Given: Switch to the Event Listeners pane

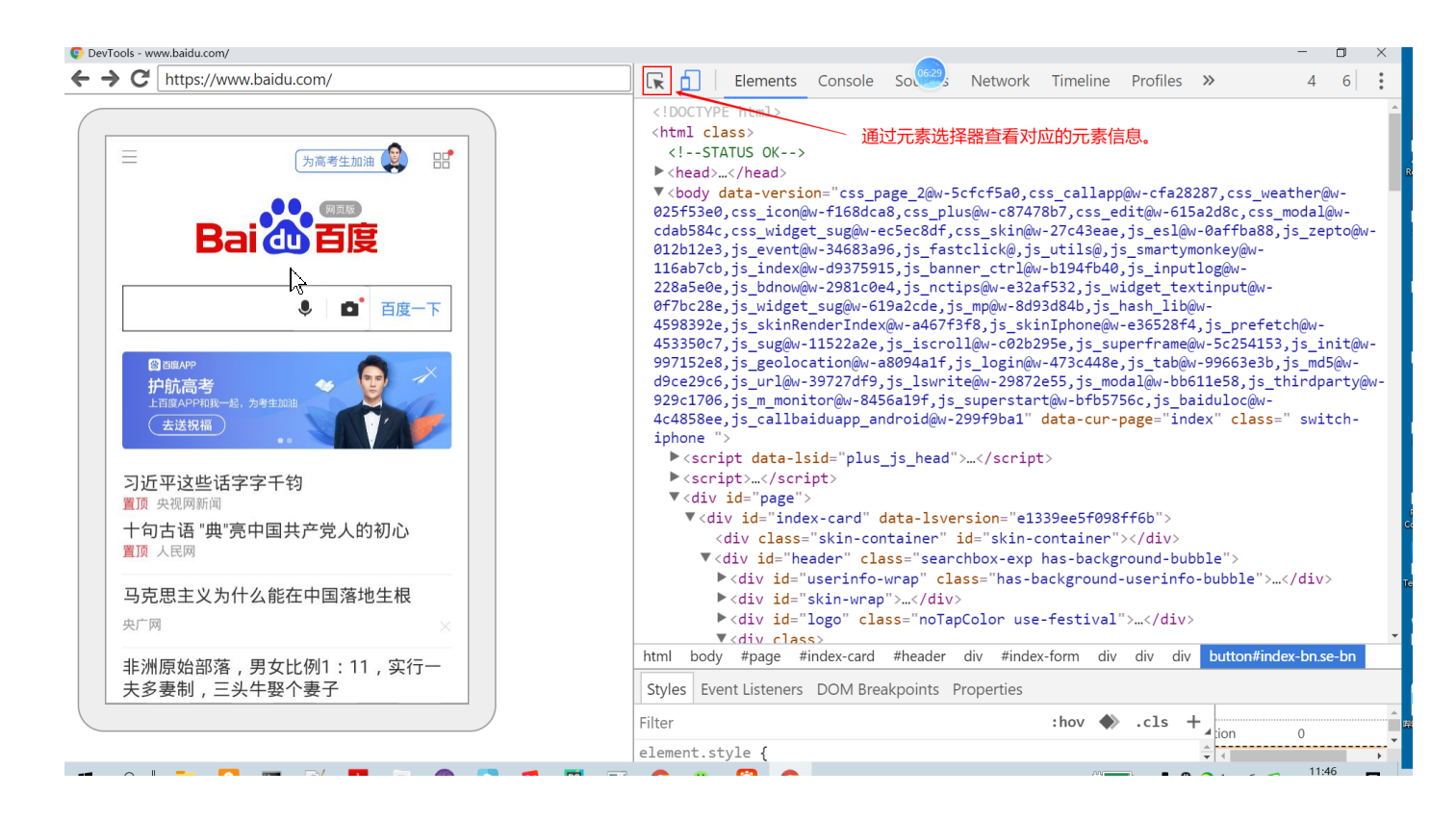Looking at the screenshot, I should coord(752,689).
